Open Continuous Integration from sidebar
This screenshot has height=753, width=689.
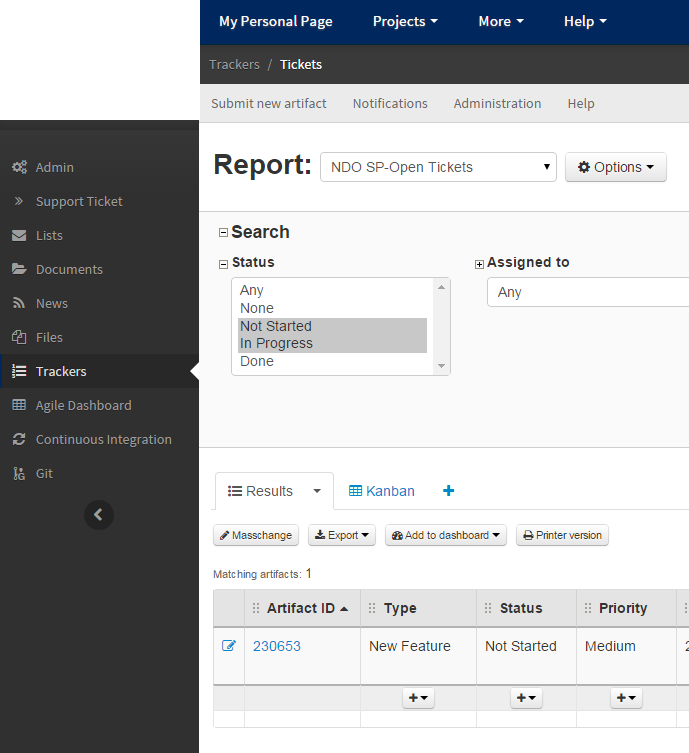click(x=104, y=439)
